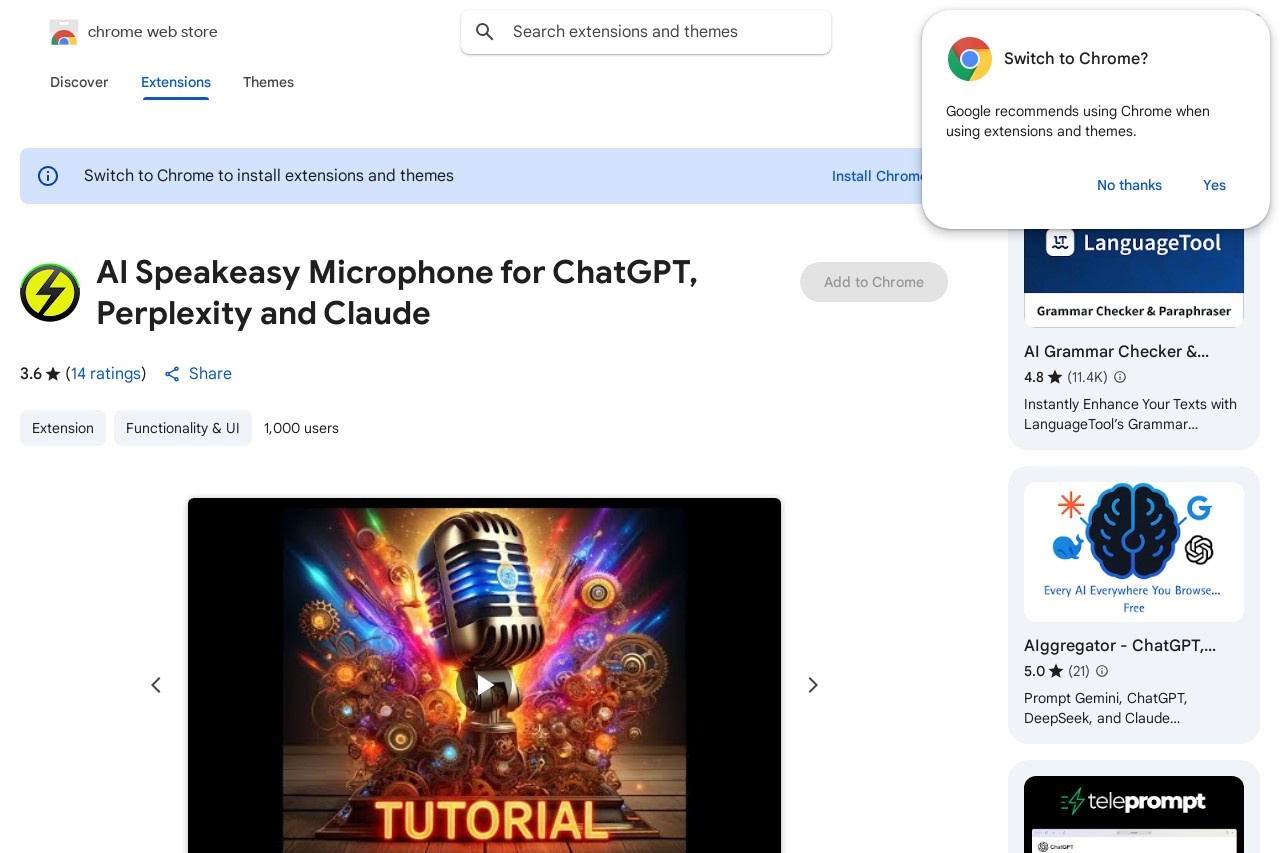Image resolution: width=1280 pixels, height=853 pixels.
Task: Open the LanguageTool extension thumbnail
Action: coord(1134,277)
